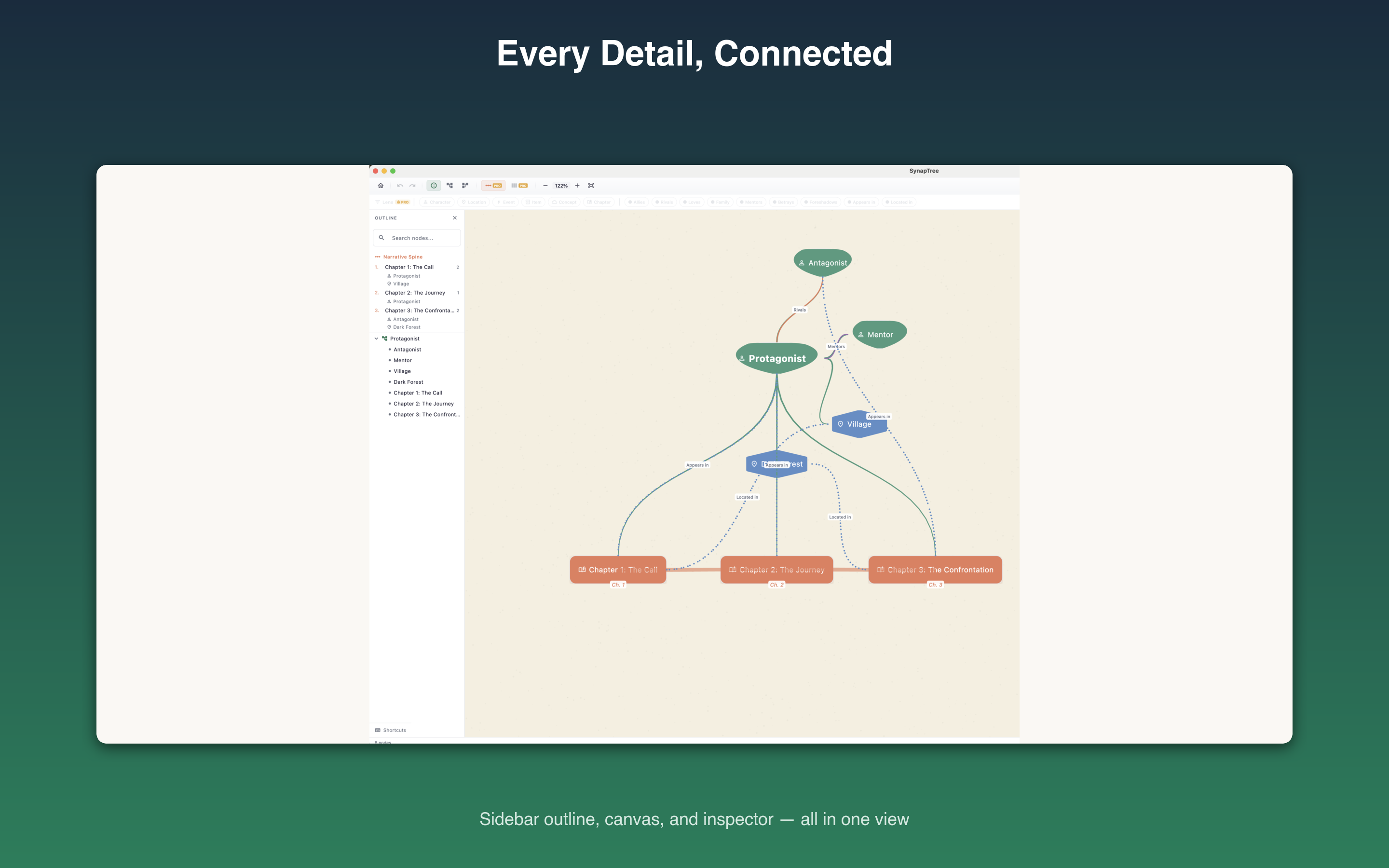Click the zoom in plus control
This screenshot has height=868, width=1389.
coord(577,186)
